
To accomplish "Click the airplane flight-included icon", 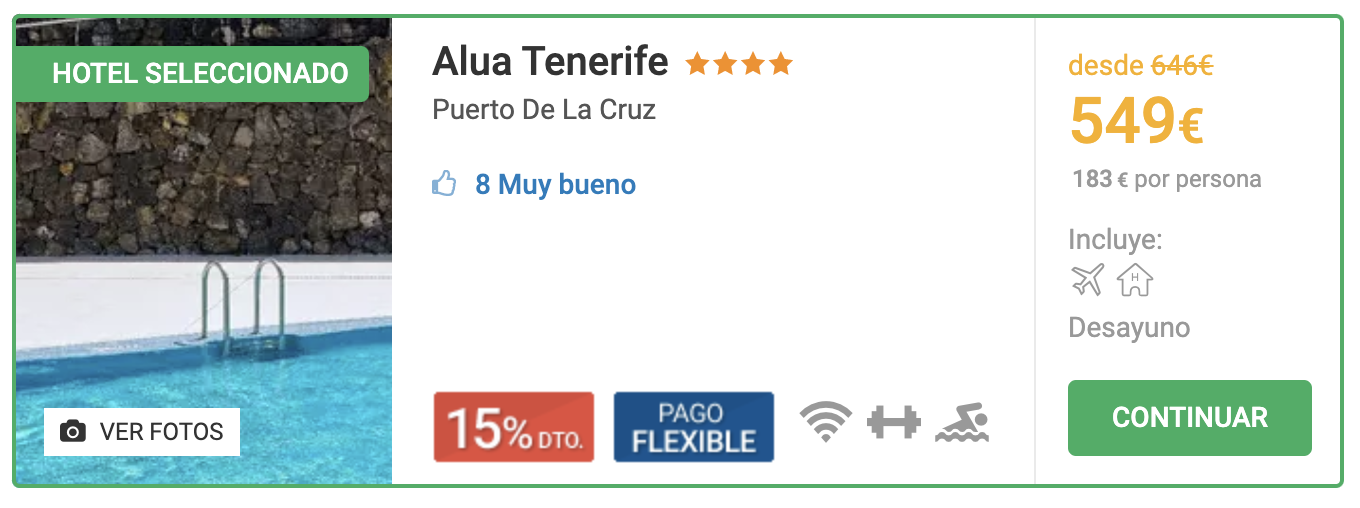I will [x=1087, y=280].
